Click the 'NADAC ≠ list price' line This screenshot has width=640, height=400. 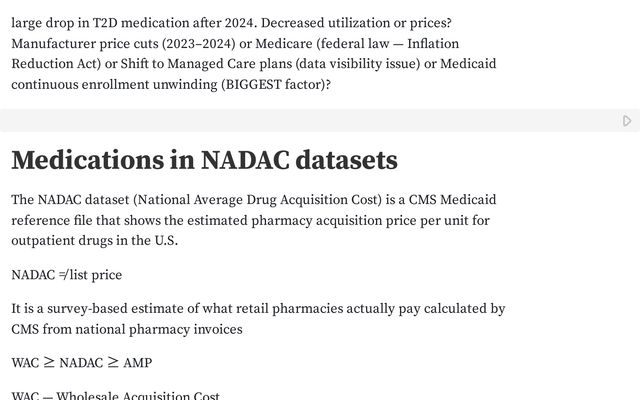pyautogui.click(x=66, y=274)
